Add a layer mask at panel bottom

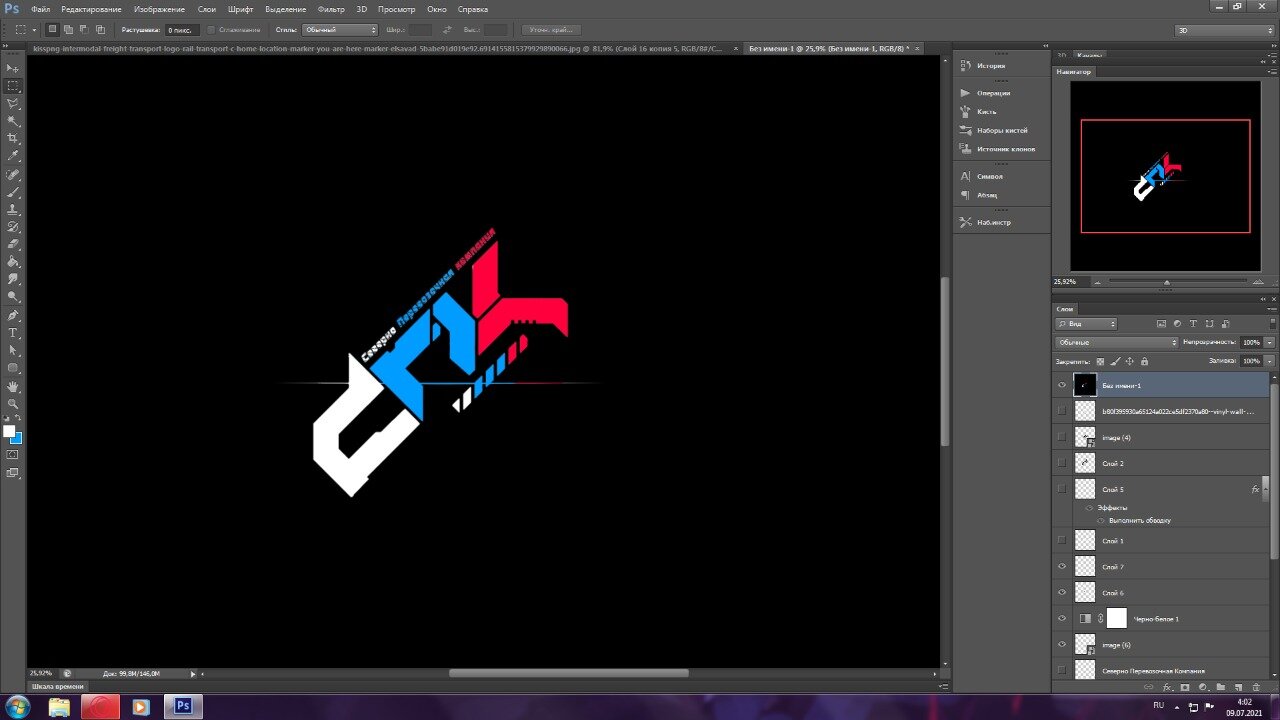tap(1185, 687)
